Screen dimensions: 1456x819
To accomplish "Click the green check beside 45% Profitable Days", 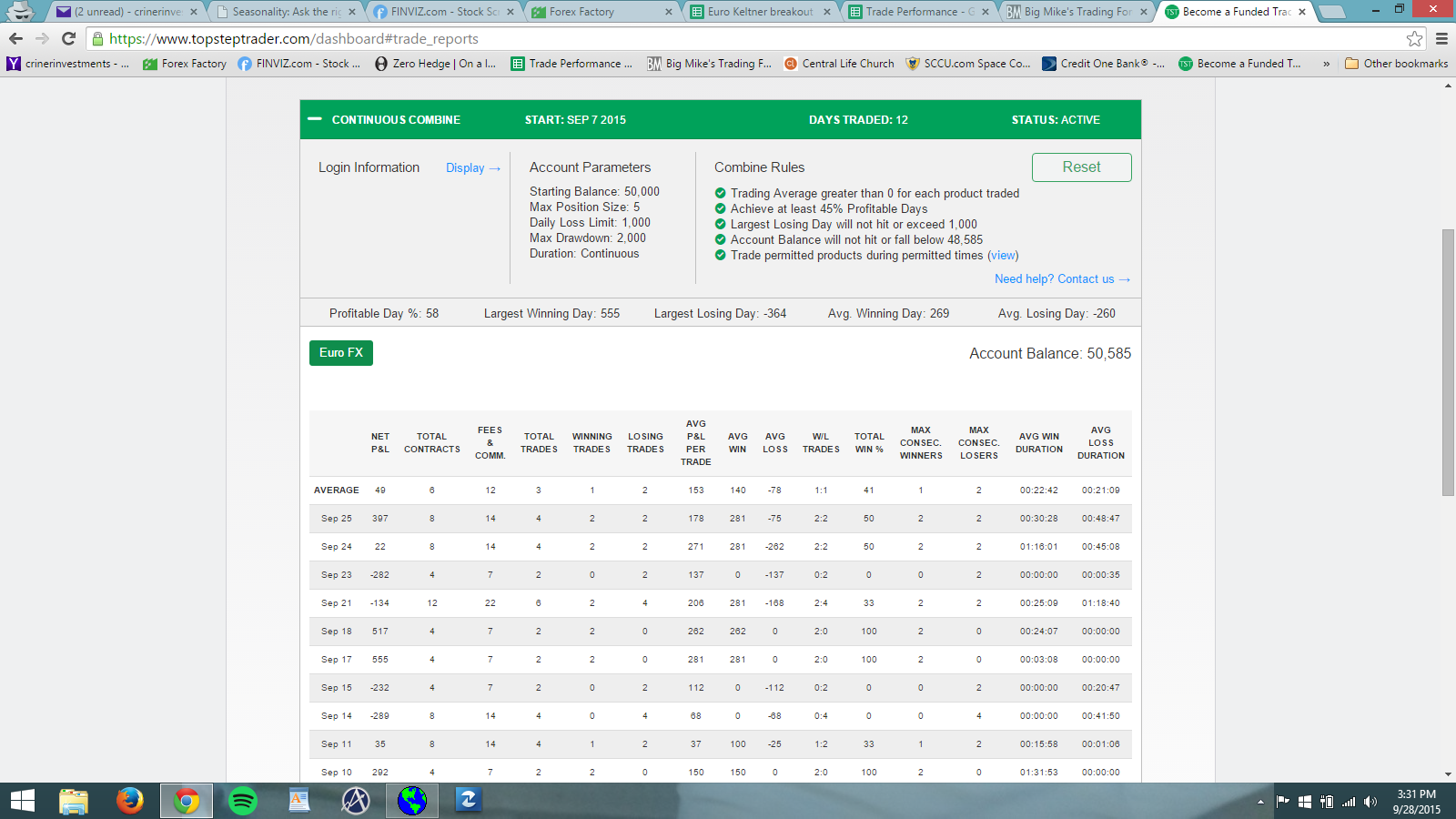I will tap(721, 208).
